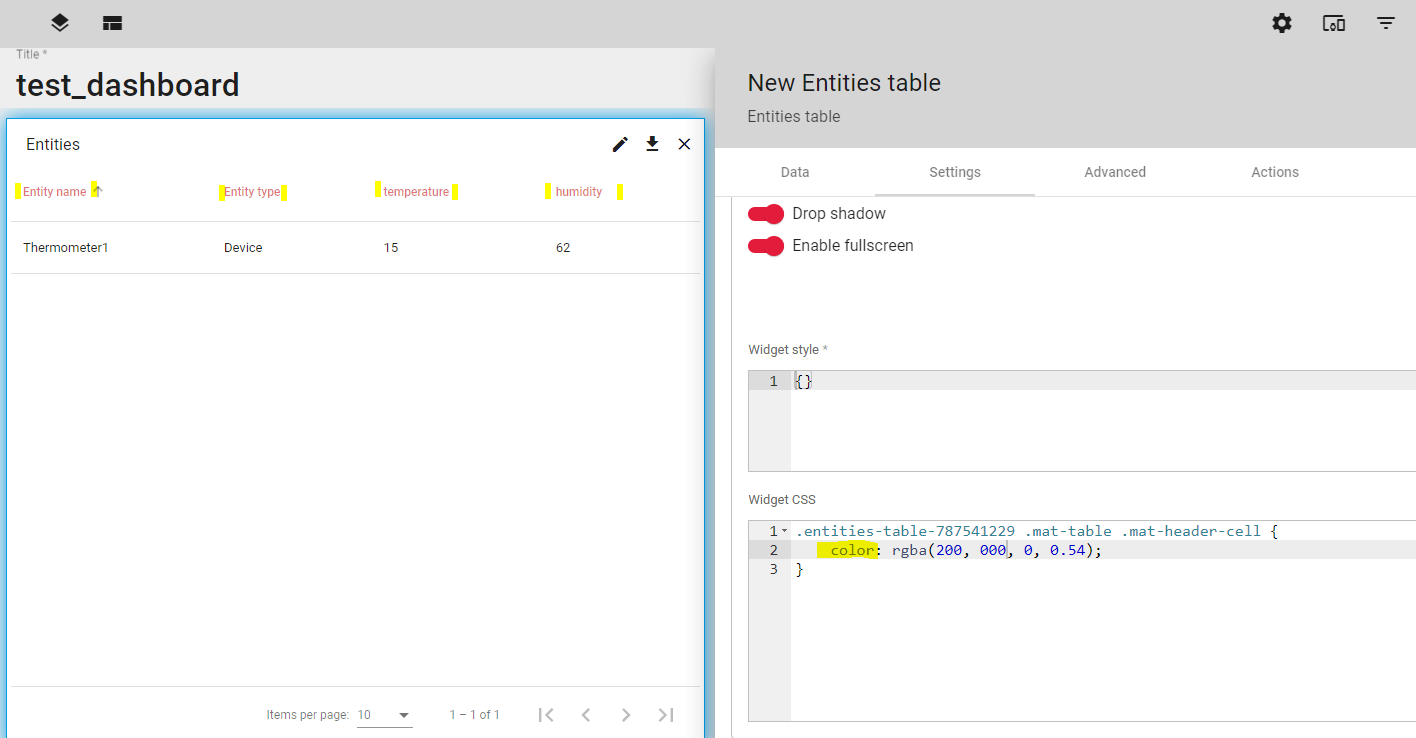Toggle the Drop shadow switch
The image size is (1416, 738).
[x=766, y=214]
